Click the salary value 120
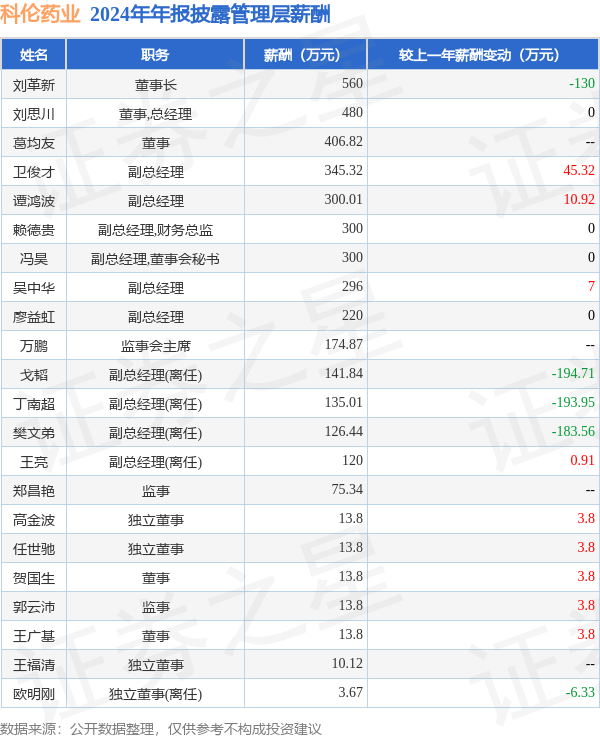600x738 pixels. coord(352,461)
